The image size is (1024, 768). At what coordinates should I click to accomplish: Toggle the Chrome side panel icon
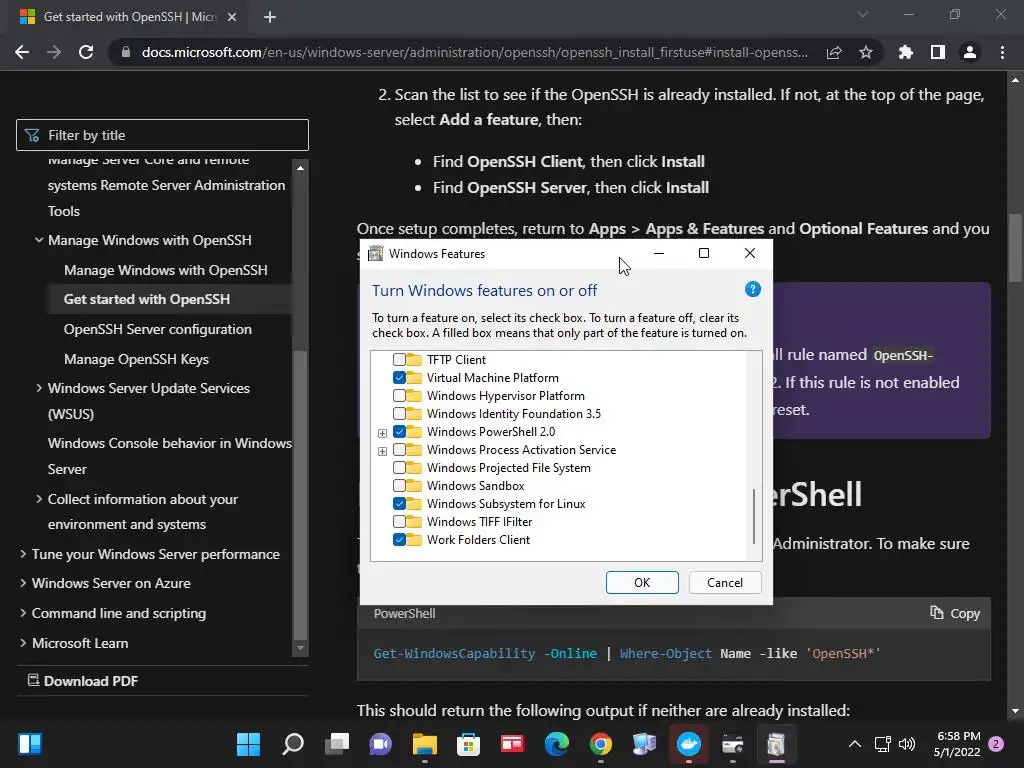tap(938, 52)
